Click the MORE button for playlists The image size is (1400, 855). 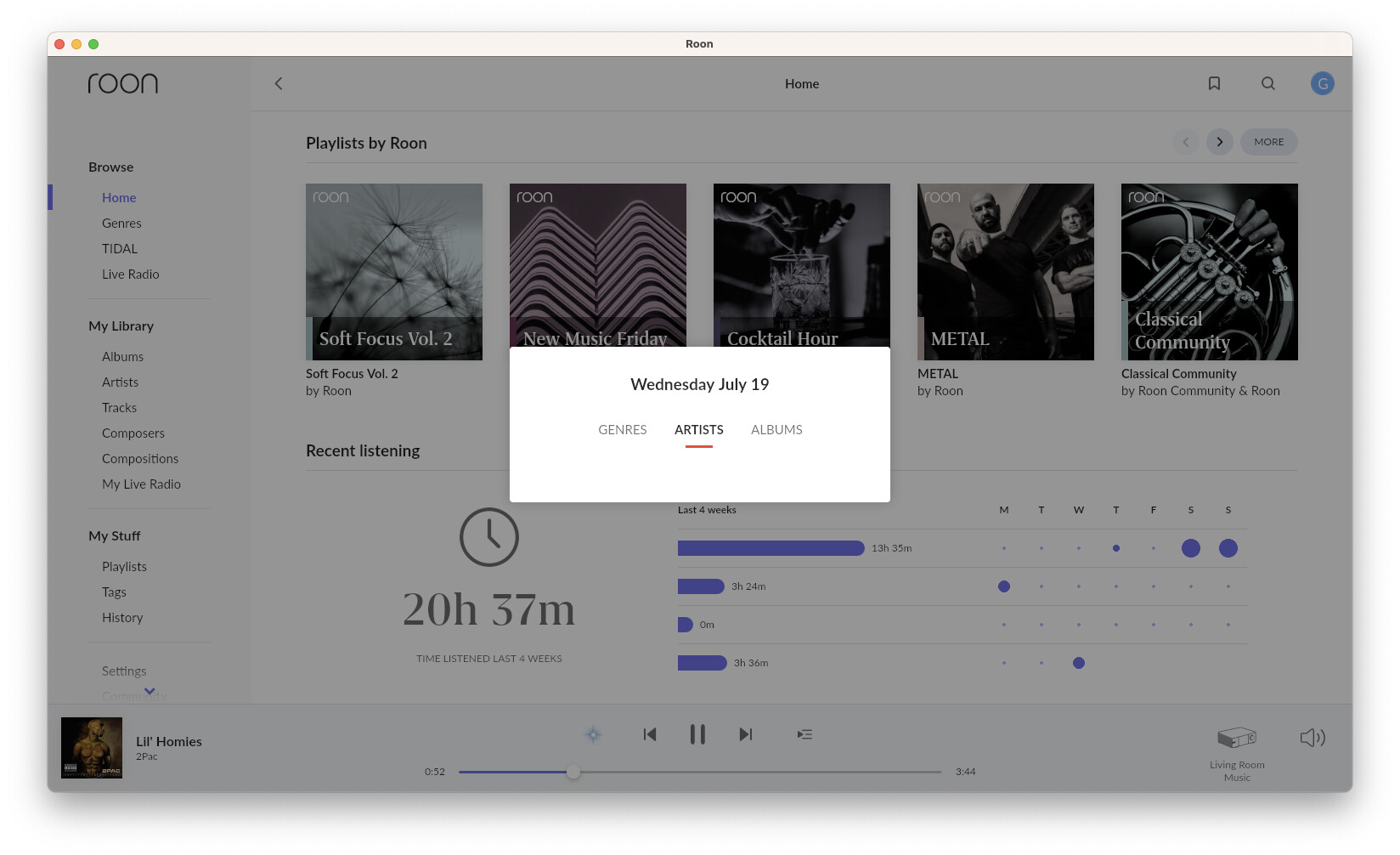tap(1269, 142)
